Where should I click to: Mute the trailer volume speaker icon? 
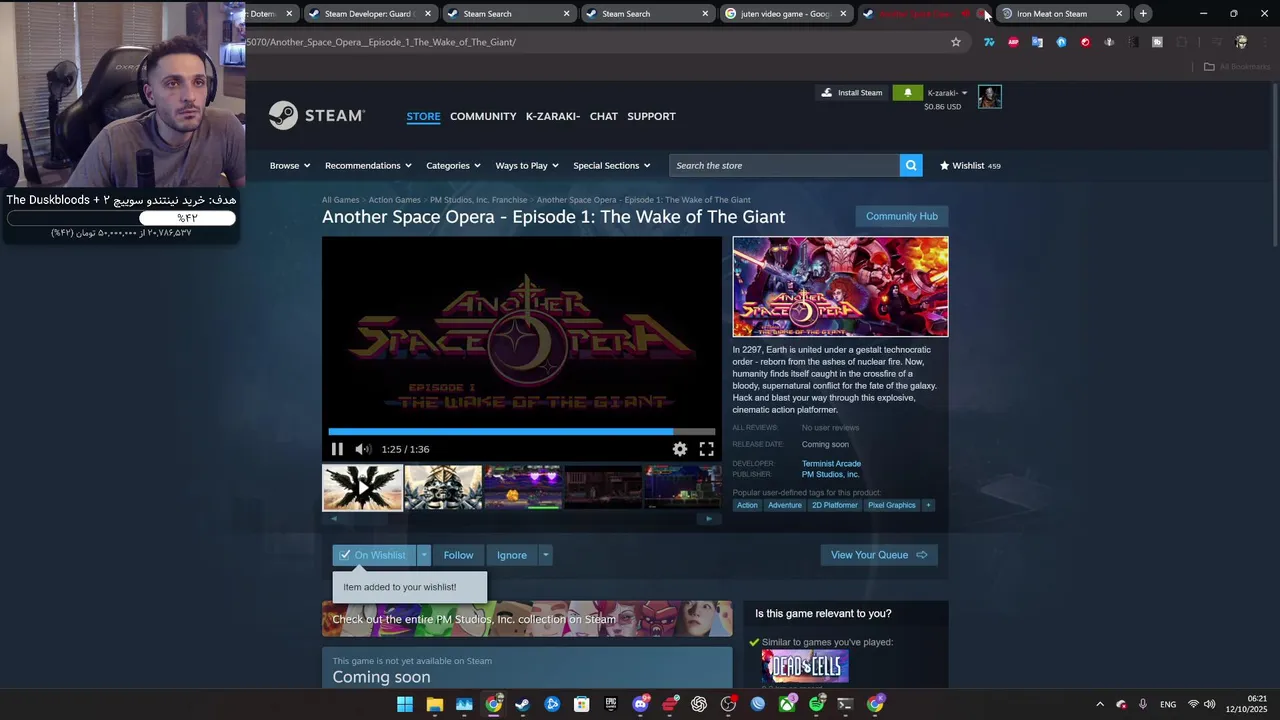[363, 449]
